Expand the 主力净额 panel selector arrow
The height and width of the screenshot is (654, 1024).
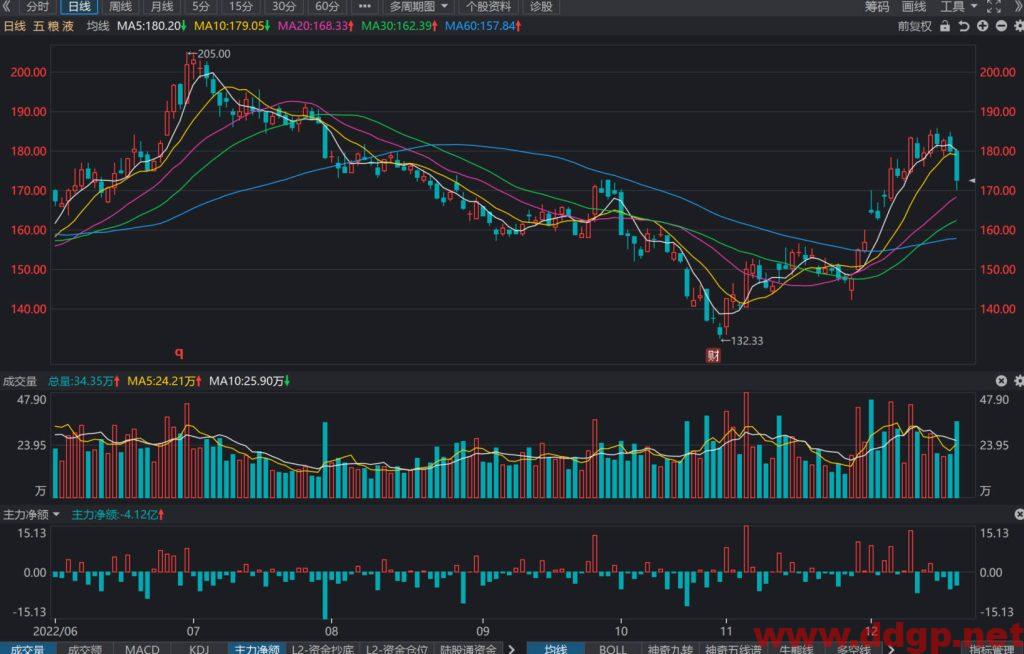coord(56,515)
